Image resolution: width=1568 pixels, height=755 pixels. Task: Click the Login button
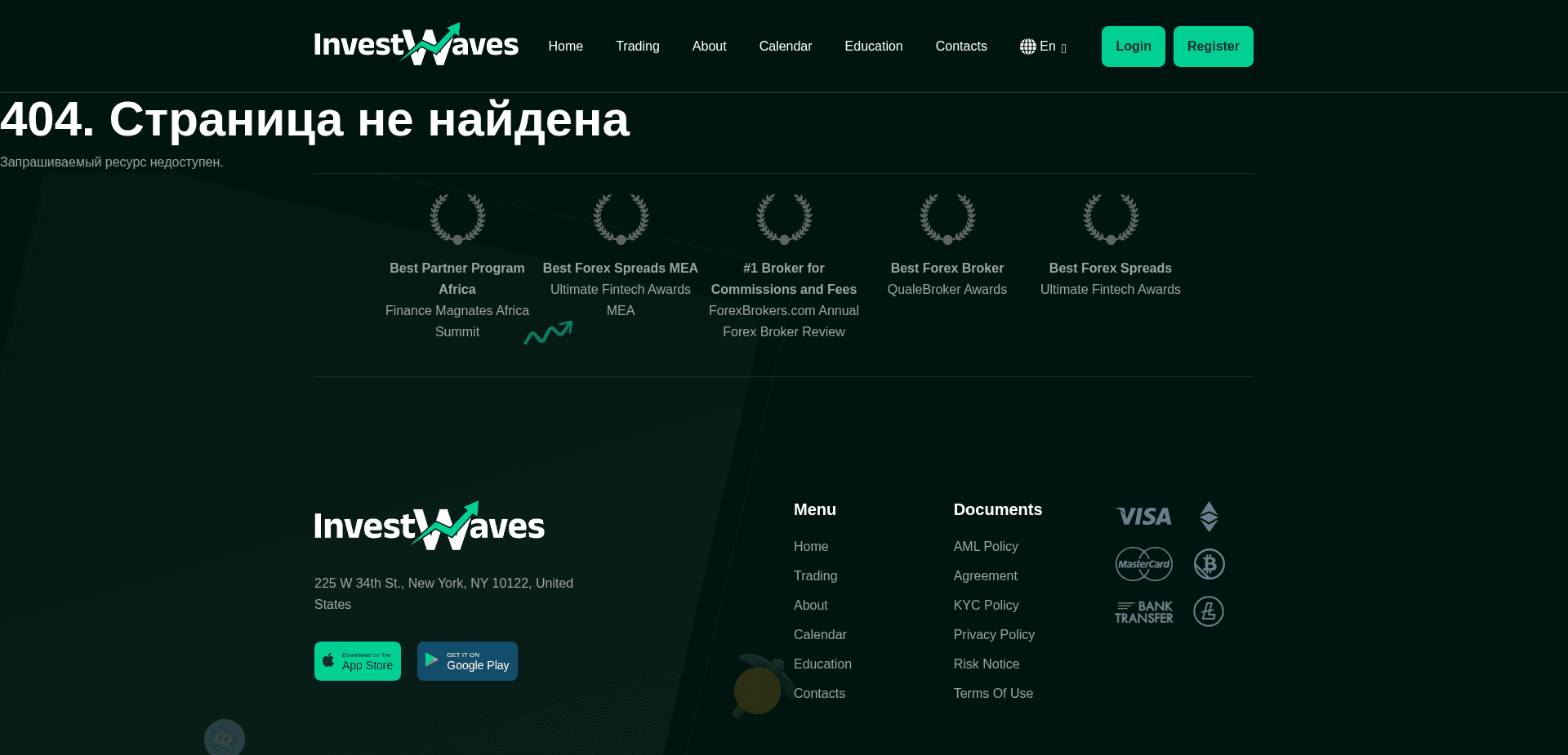coord(1133,46)
